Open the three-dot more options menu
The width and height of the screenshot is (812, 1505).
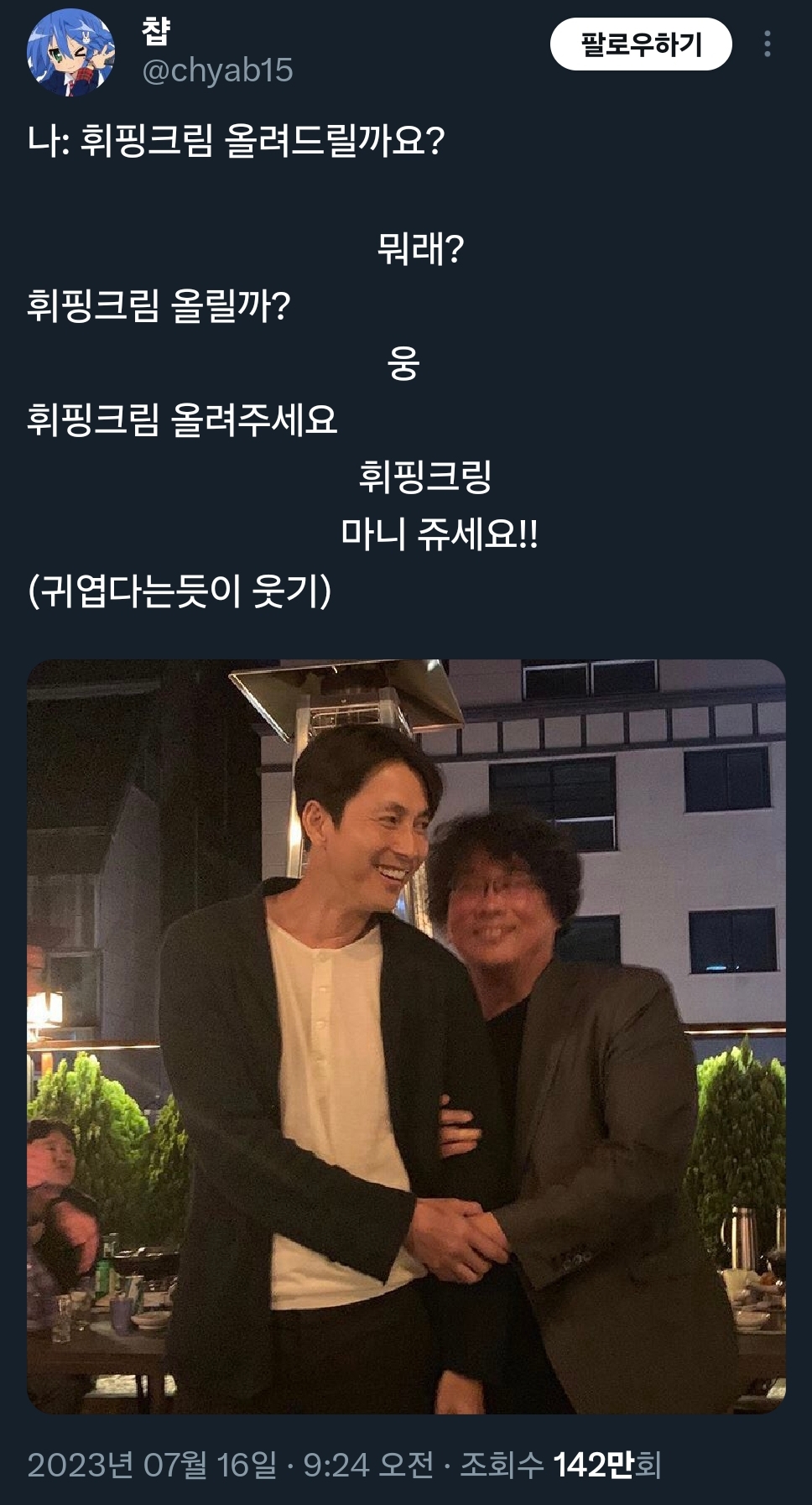click(x=768, y=44)
